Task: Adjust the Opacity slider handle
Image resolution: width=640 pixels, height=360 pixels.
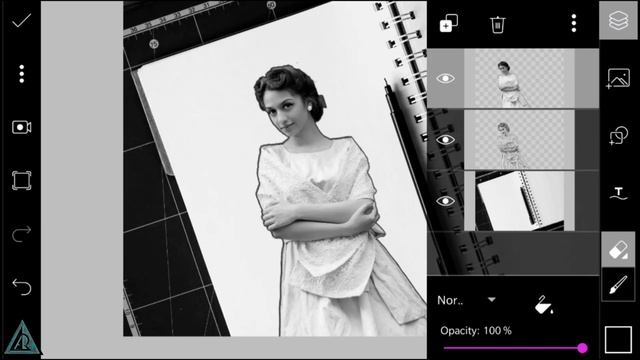Action: (582, 348)
